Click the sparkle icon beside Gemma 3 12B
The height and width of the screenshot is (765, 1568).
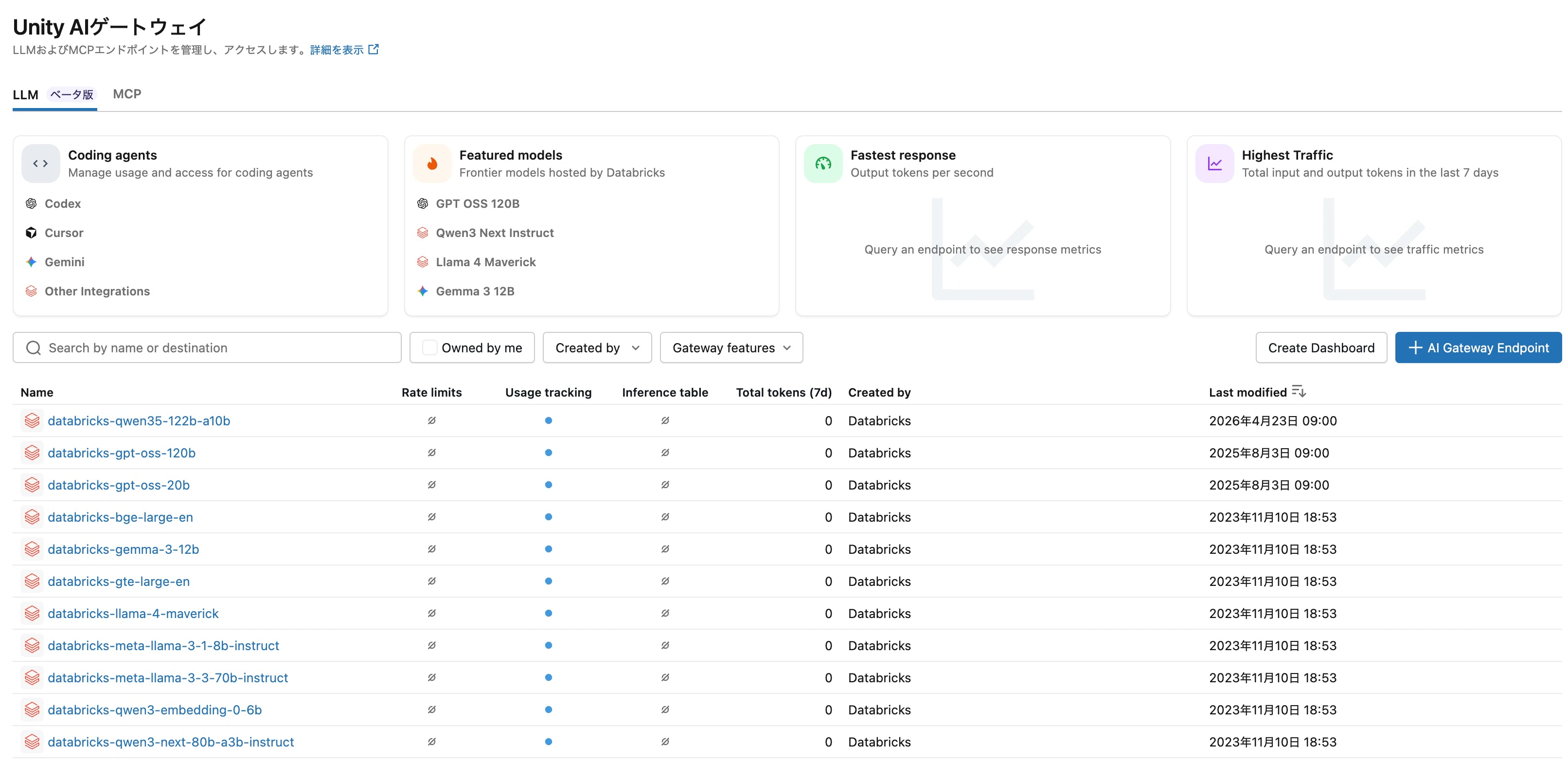(x=423, y=291)
